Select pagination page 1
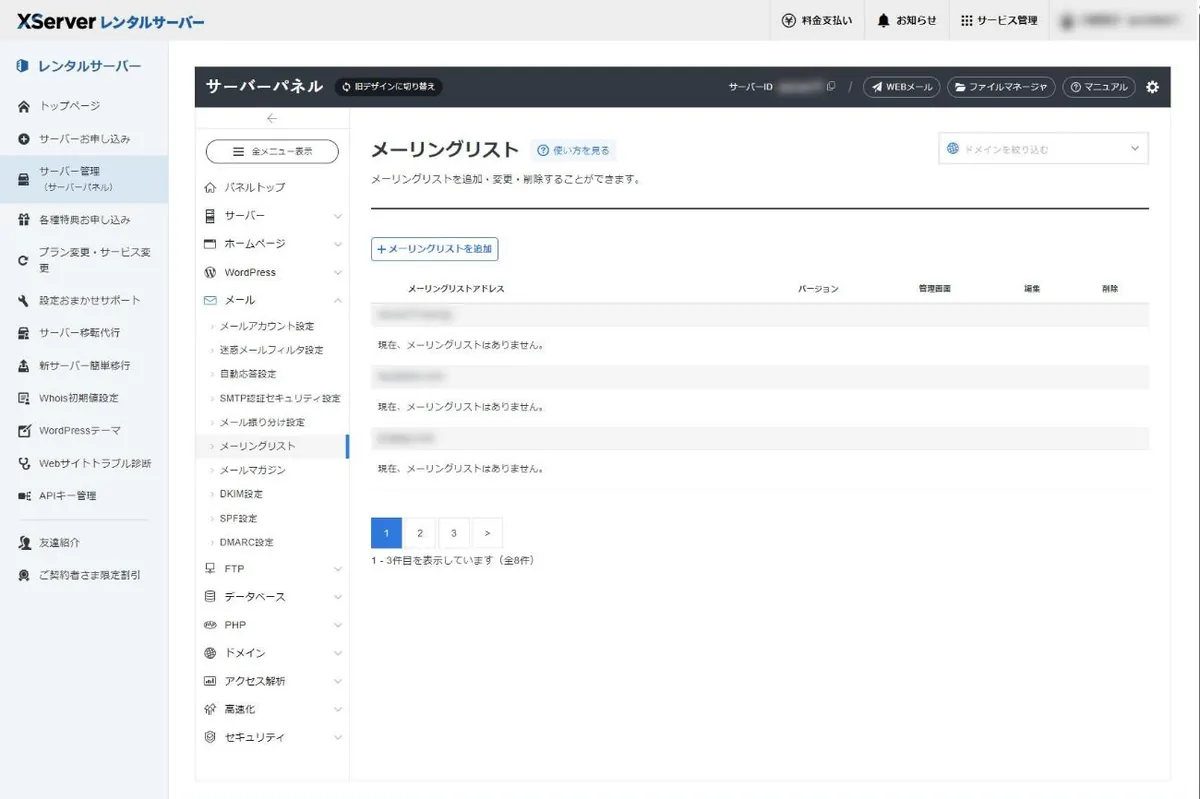 [x=386, y=533]
